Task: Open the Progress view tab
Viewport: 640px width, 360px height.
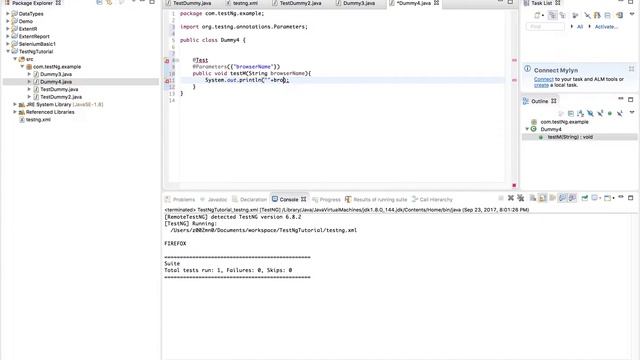Action: tap(326, 200)
